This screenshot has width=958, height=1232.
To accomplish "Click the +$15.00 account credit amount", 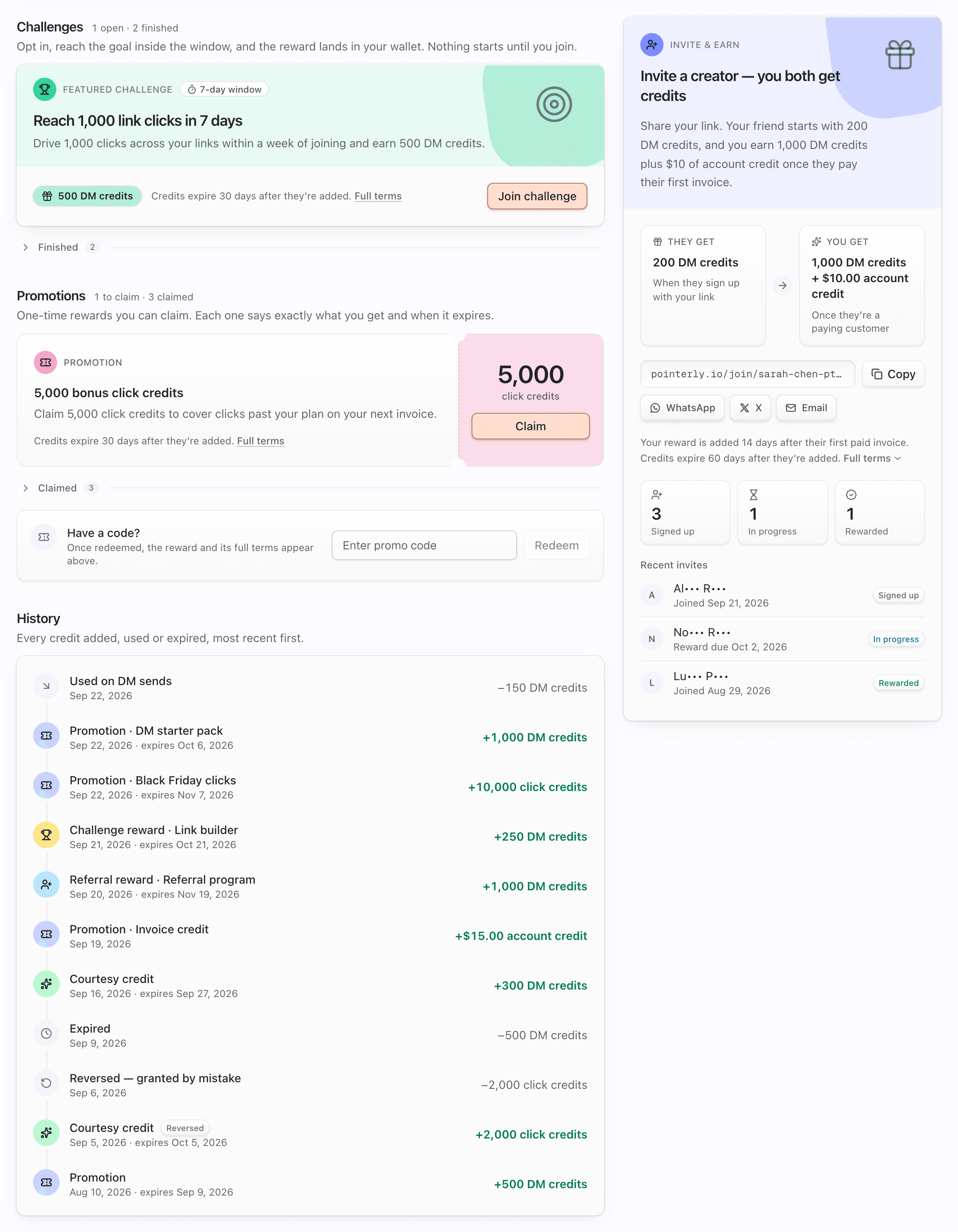I will click(520, 936).
